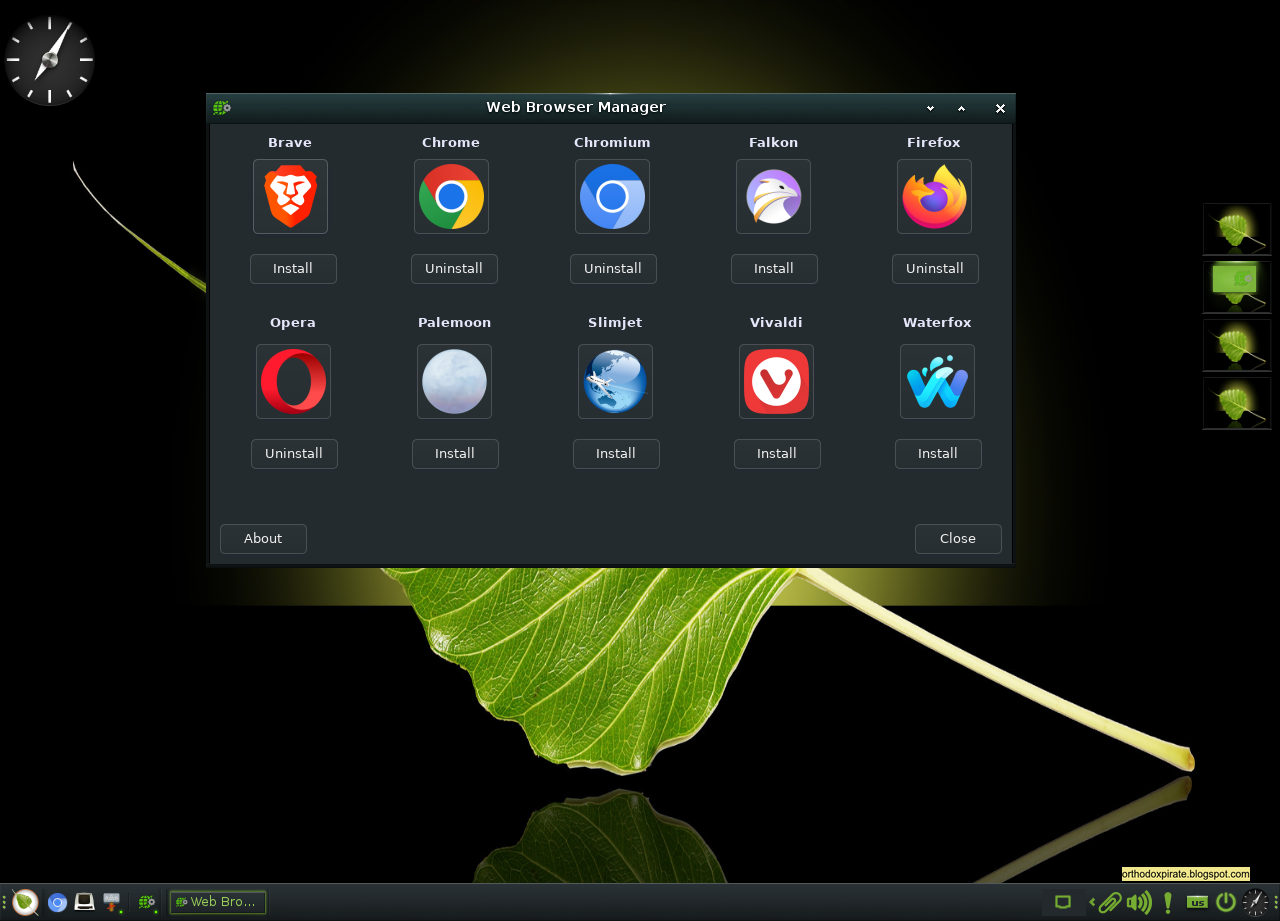Click the Brave lion logo icon
Viewport: 1280px width, 921px height.
click(290, 196)
